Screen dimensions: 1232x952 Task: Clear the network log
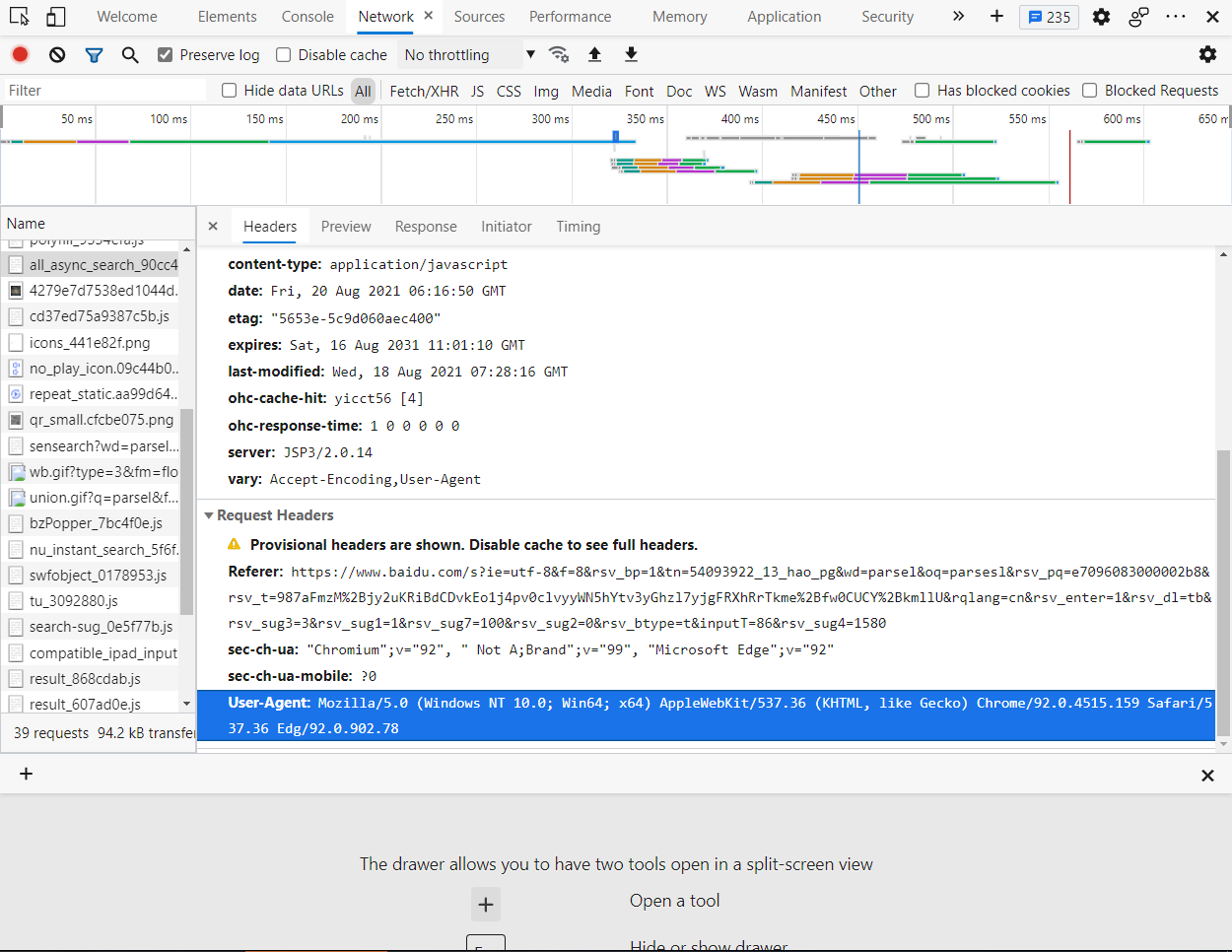pyautogui.click(x=57, y=55)
